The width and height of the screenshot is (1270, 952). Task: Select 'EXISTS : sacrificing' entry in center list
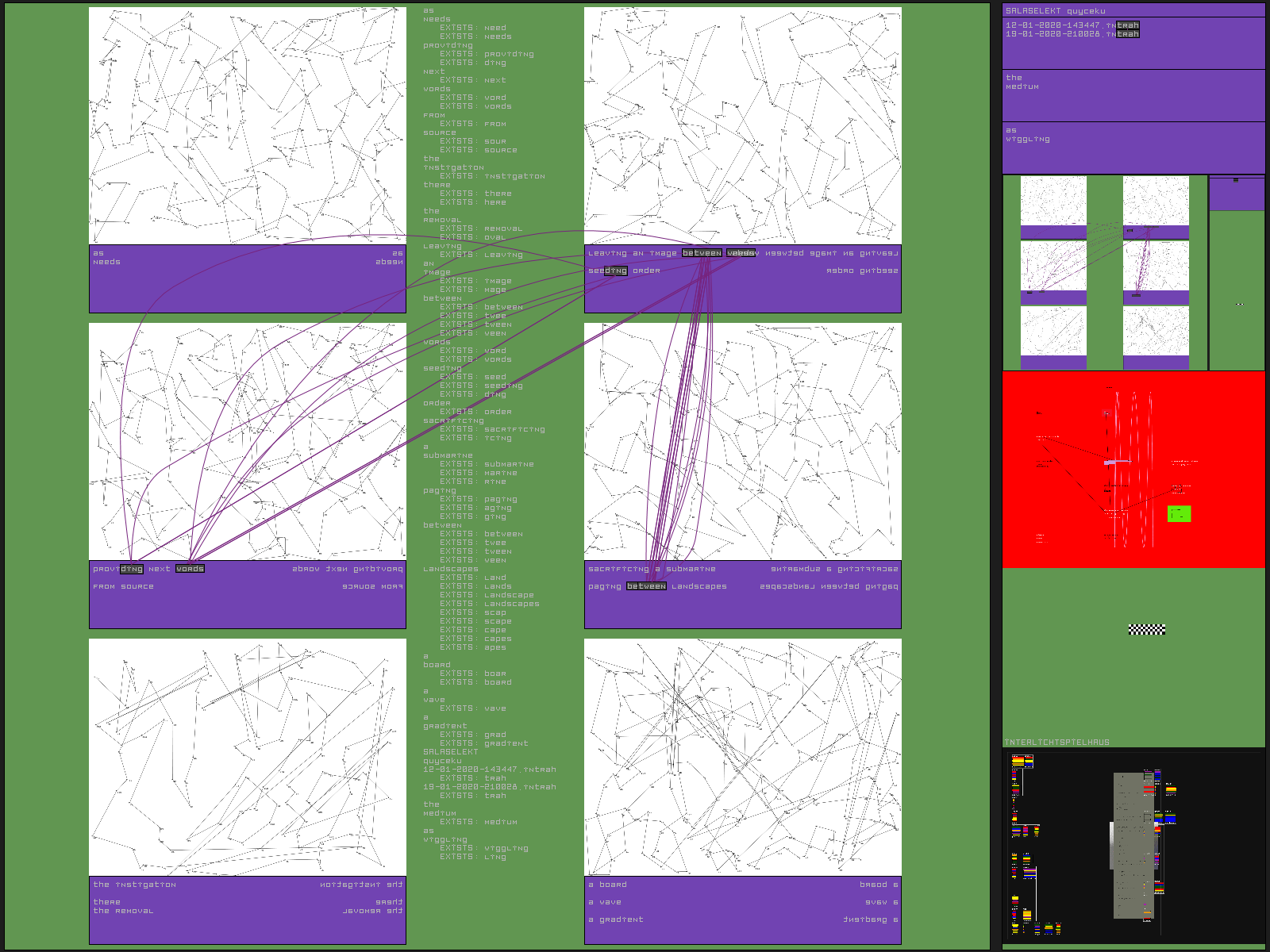coord(492,429)
